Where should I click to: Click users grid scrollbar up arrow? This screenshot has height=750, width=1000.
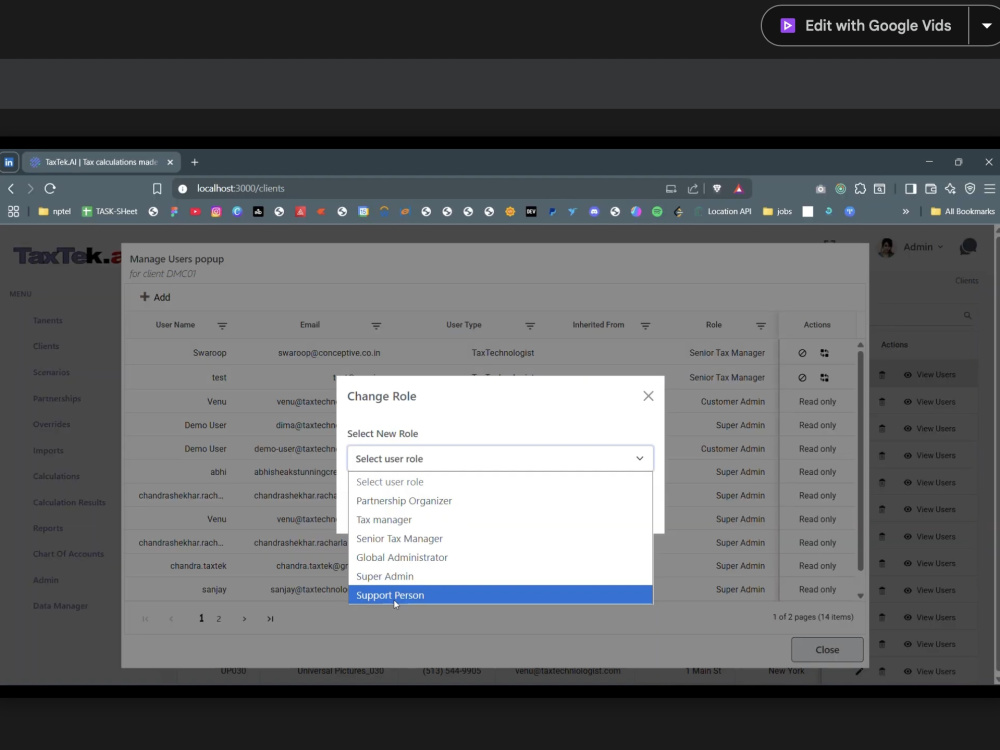click(x=860, y=344)
